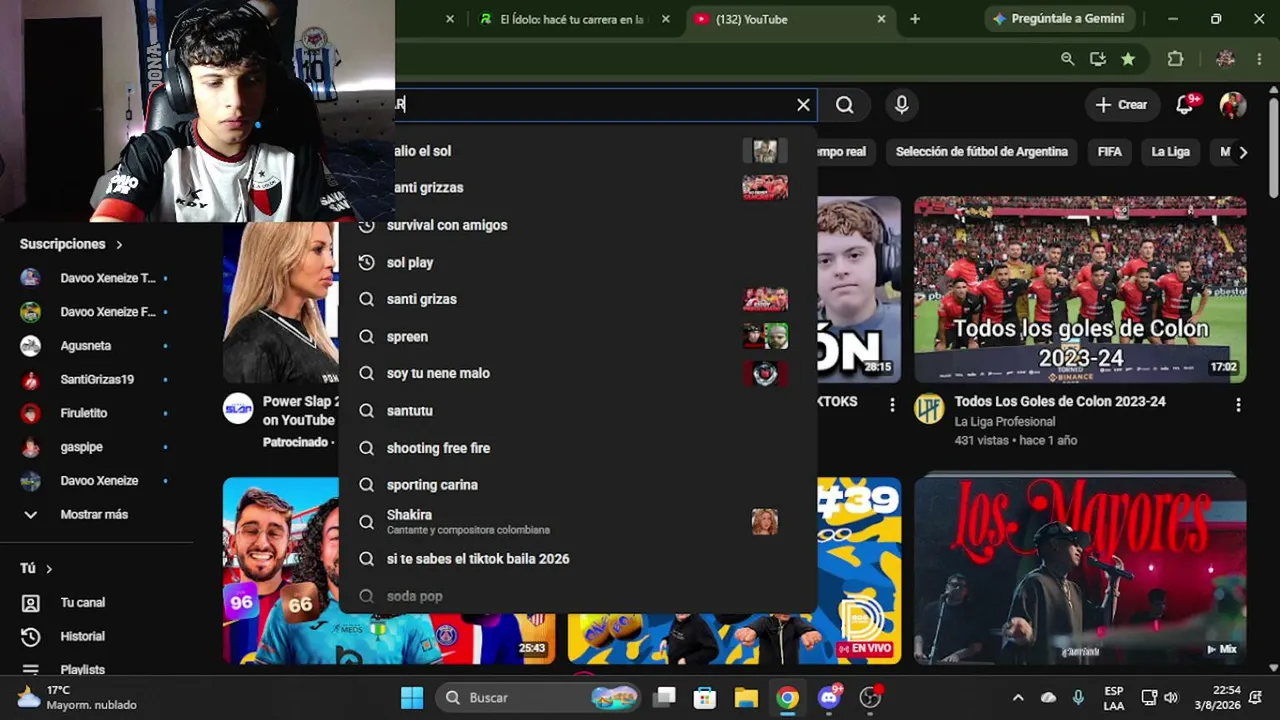The image size is (1280, 720).
Task: Open SantiGrizas19 subscription channel
Action: tap(96, 380)
